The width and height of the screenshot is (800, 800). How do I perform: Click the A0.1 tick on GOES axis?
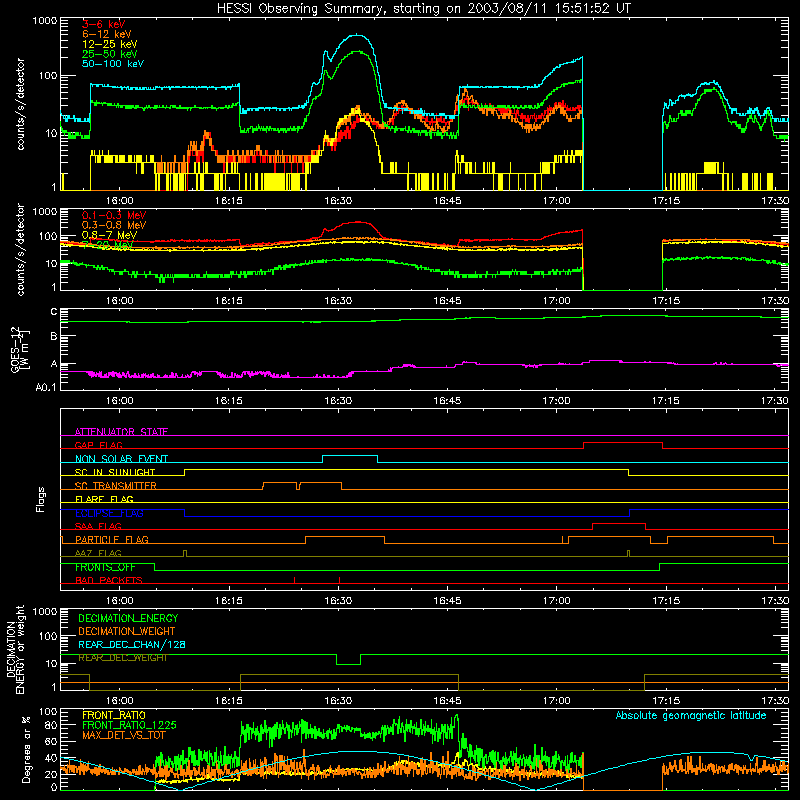point(46,387)
